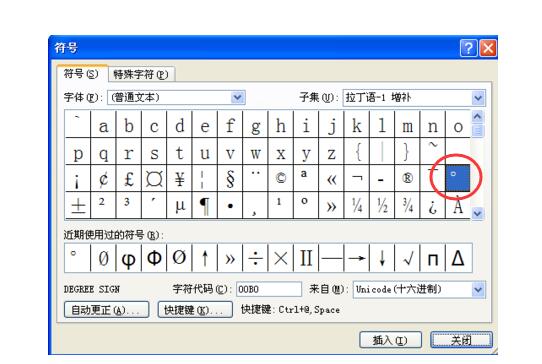Open the 子集 subset dropdown
The height and width of the screenshot is (364, 542).
click(x=478, y=98)
